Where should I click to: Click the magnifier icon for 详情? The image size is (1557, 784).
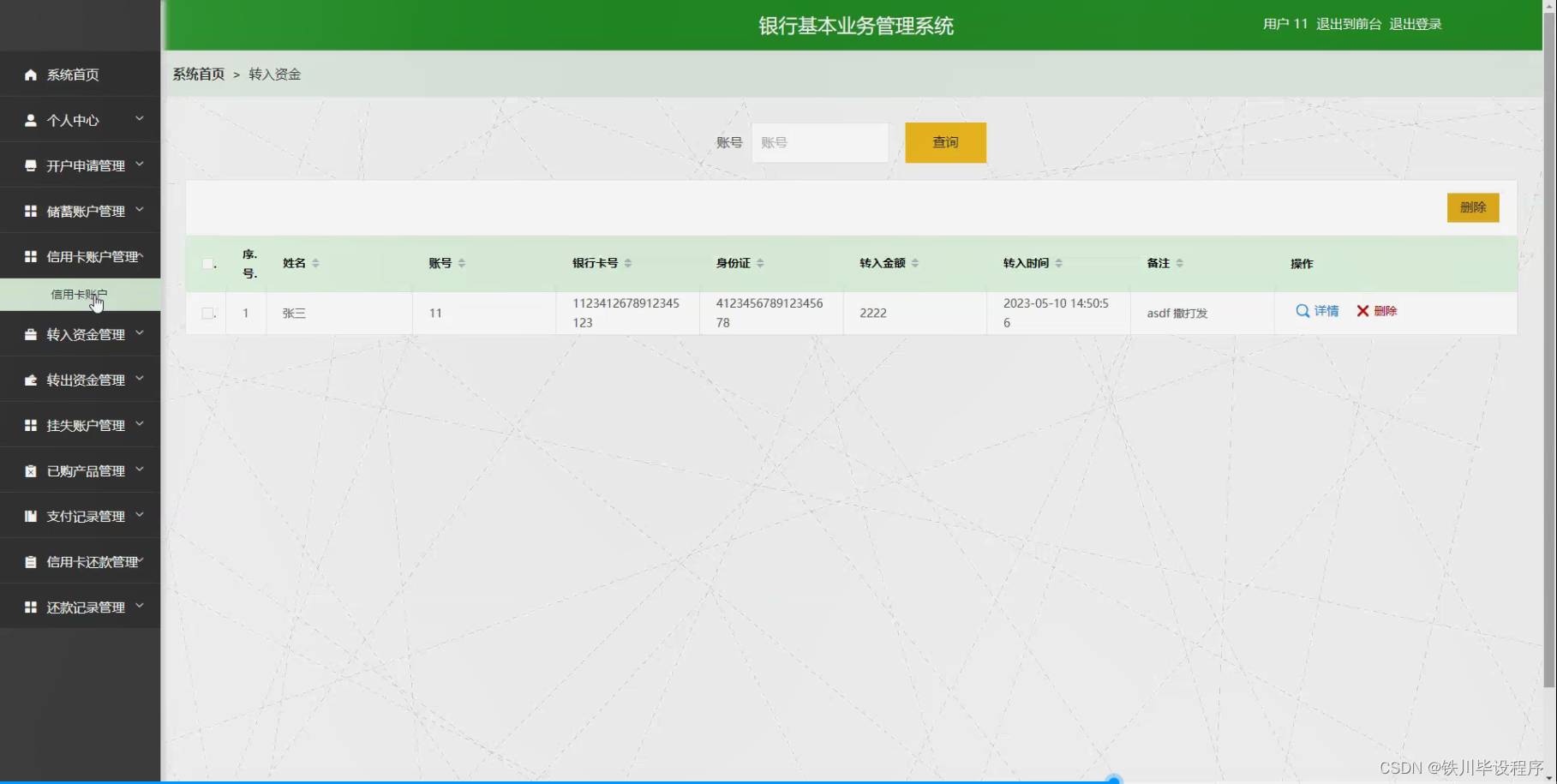(x=1302, y=311)
